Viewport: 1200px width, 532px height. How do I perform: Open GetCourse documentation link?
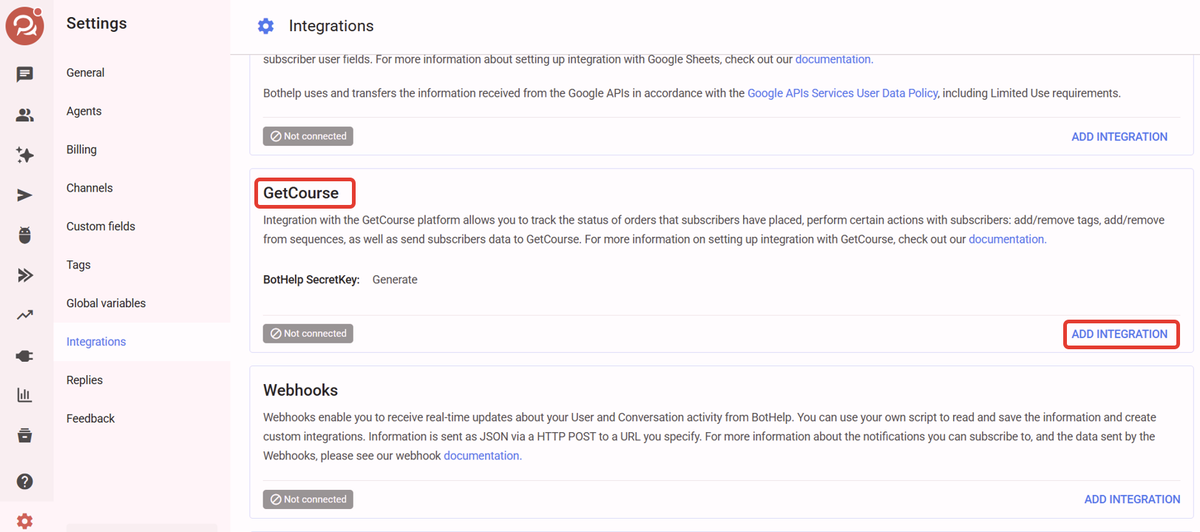coord(1008,239)
